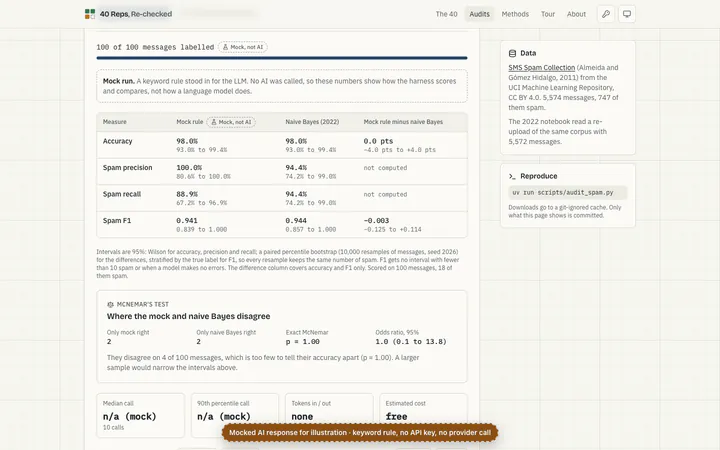Click the 'Only naive Bayes right' label

[x=226, y=332]
